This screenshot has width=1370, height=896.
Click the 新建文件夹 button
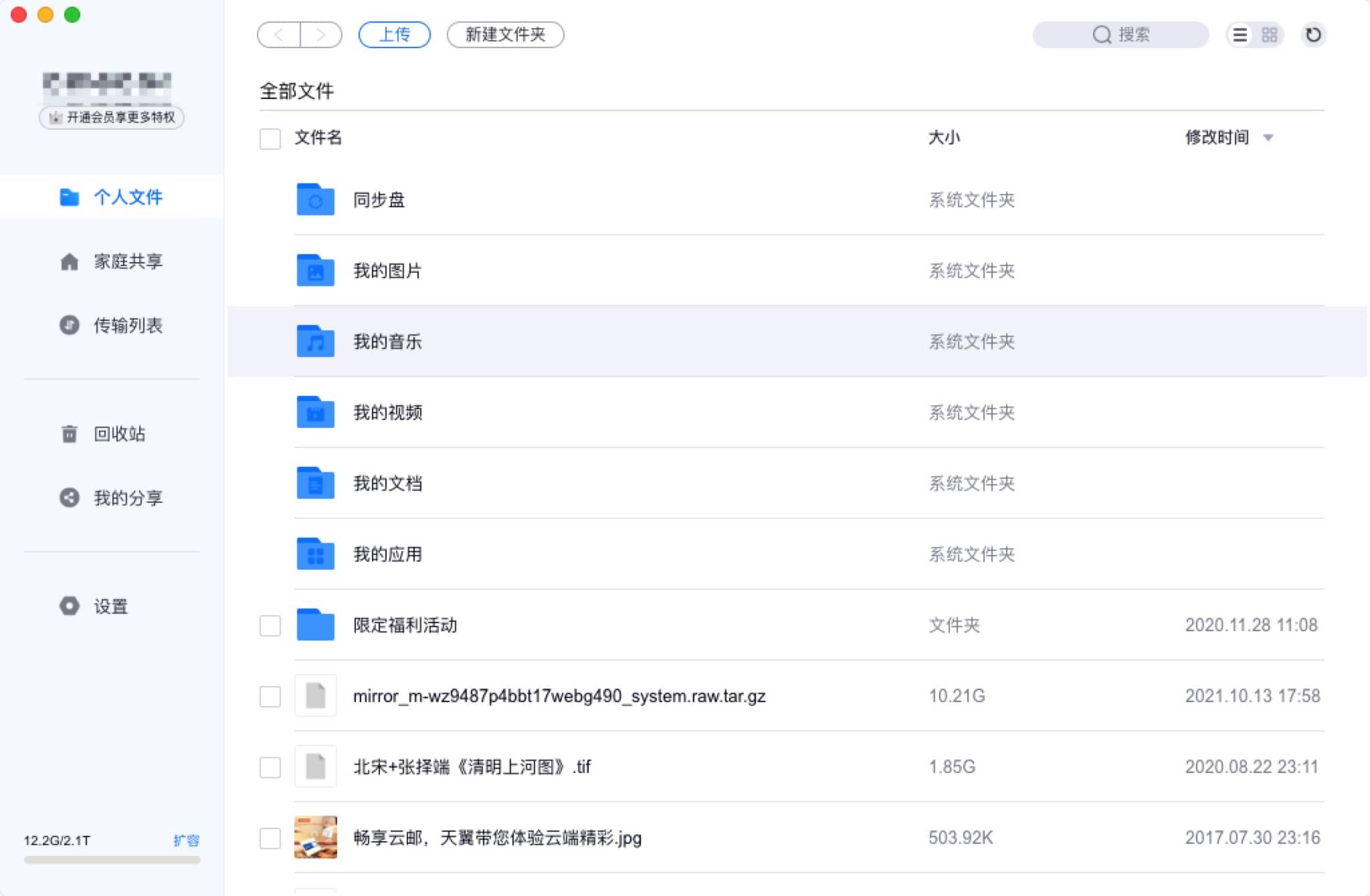coord(506,35)
